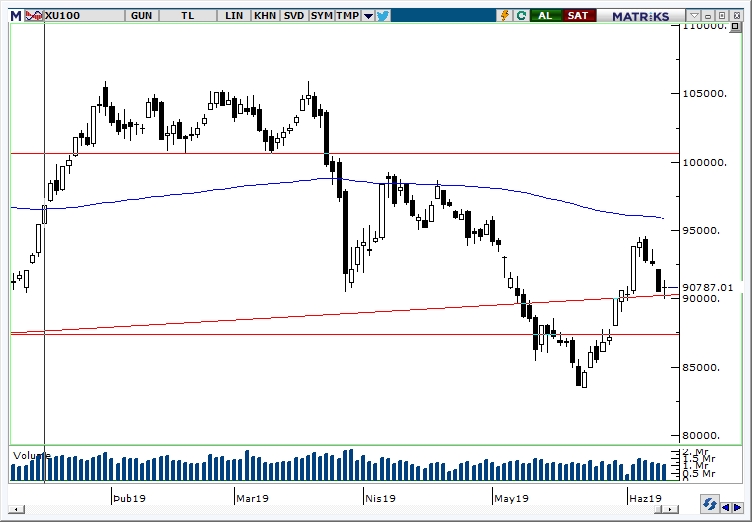Image resolution: width=752 pixels, height=522 pixels.
Task: Expand the dropdown arrow beside TMP
Action: pyautogui.click(x=368, y=16)
